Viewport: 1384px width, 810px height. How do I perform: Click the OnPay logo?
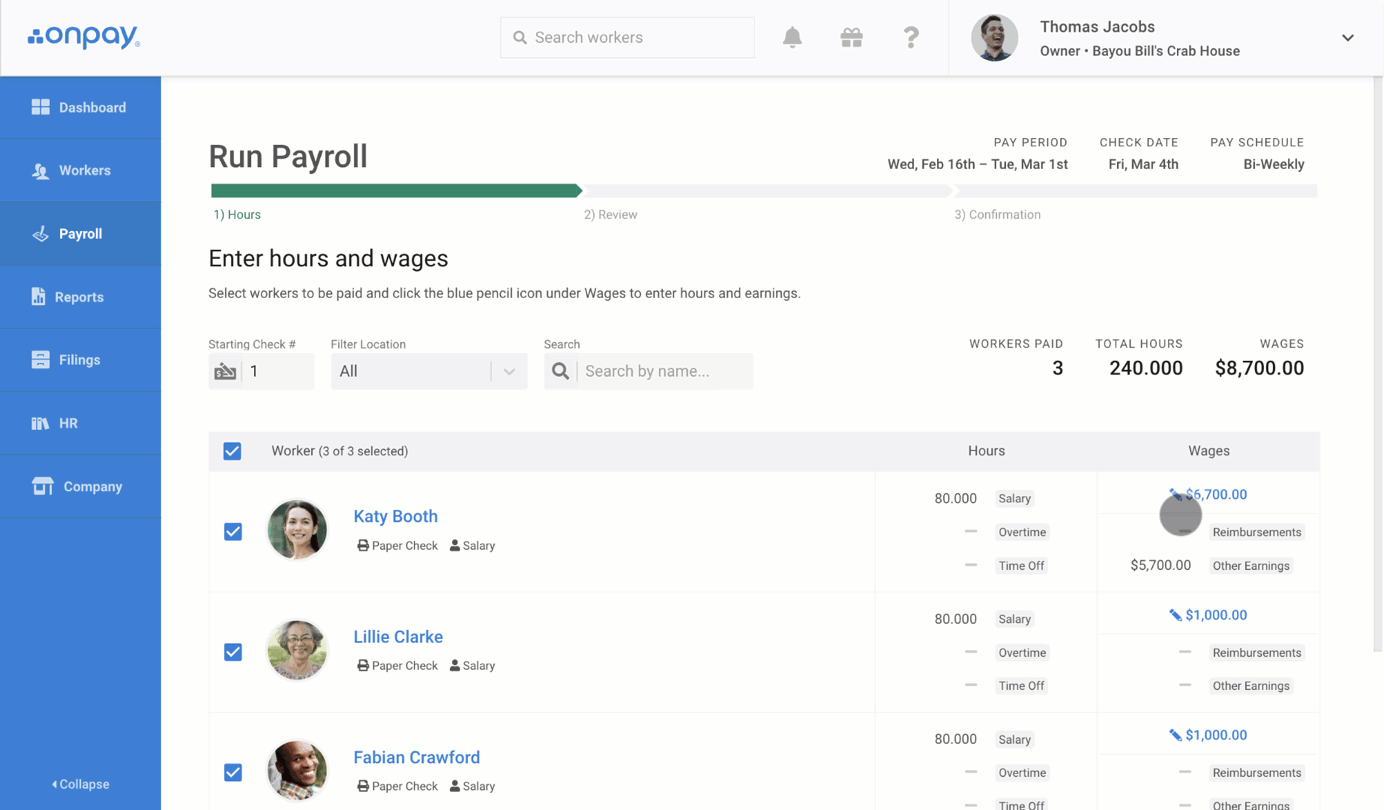(x=84, y=37)
